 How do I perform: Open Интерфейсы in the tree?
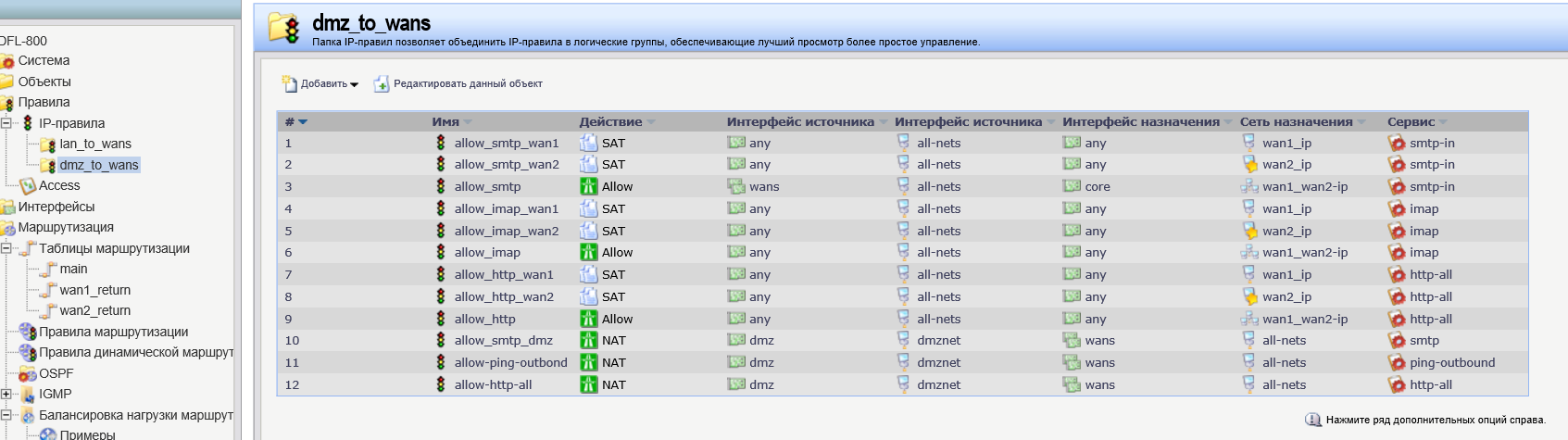(x=56, y=207)
